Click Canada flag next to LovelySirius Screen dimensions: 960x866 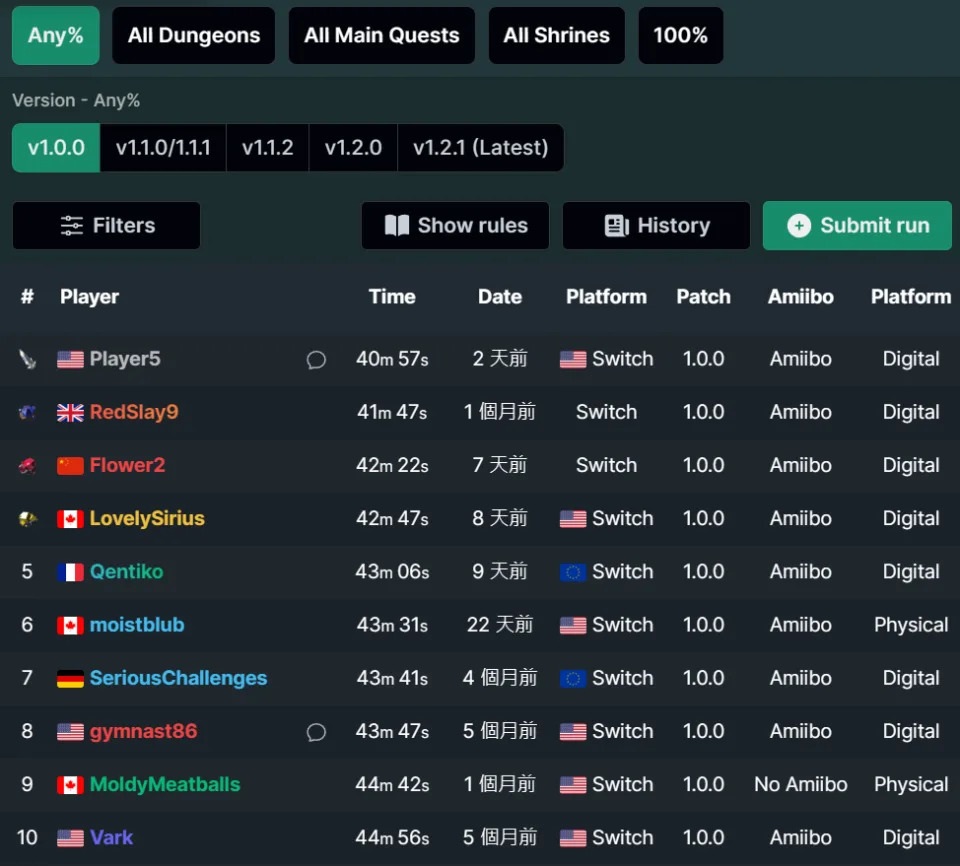(70, 519)
